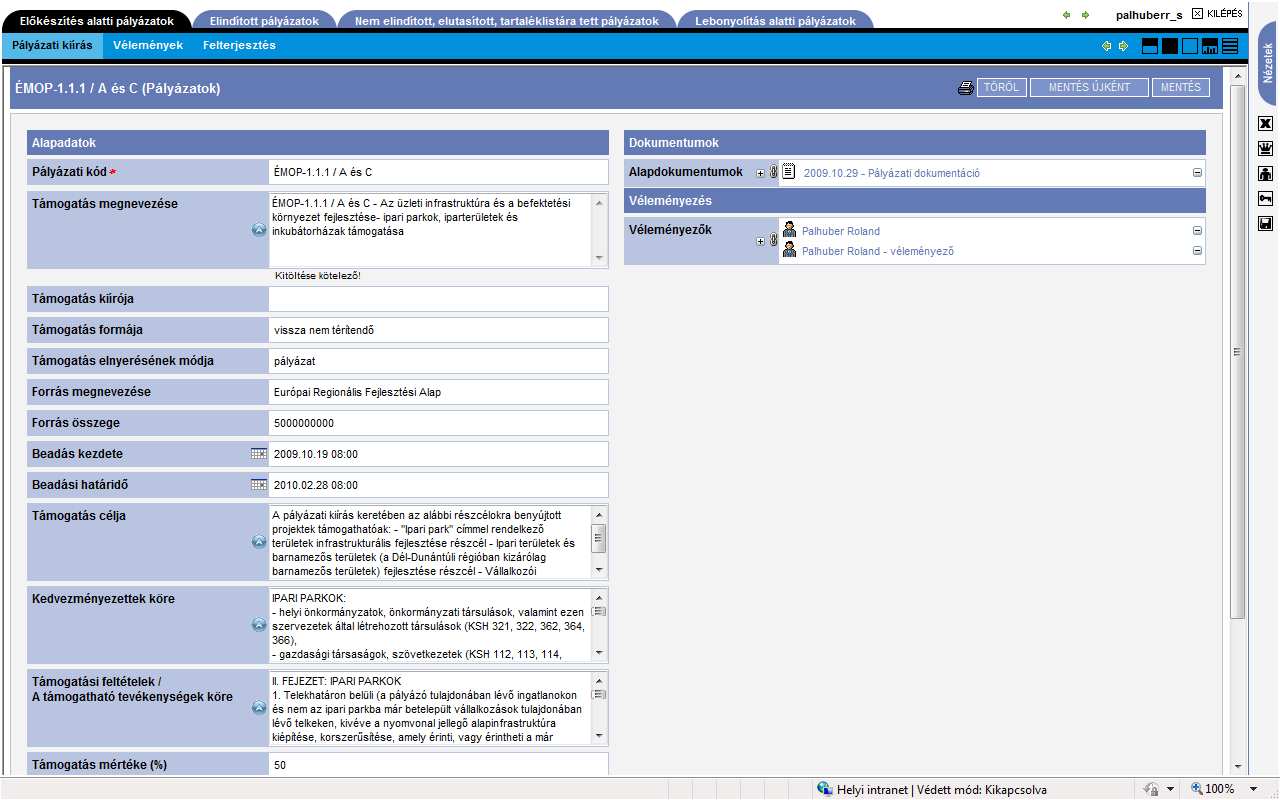The image size is (1280, 800).
Task: Click scrollbar thumb in Támogatás célja textarea
Action: click(x=598, y=538)
